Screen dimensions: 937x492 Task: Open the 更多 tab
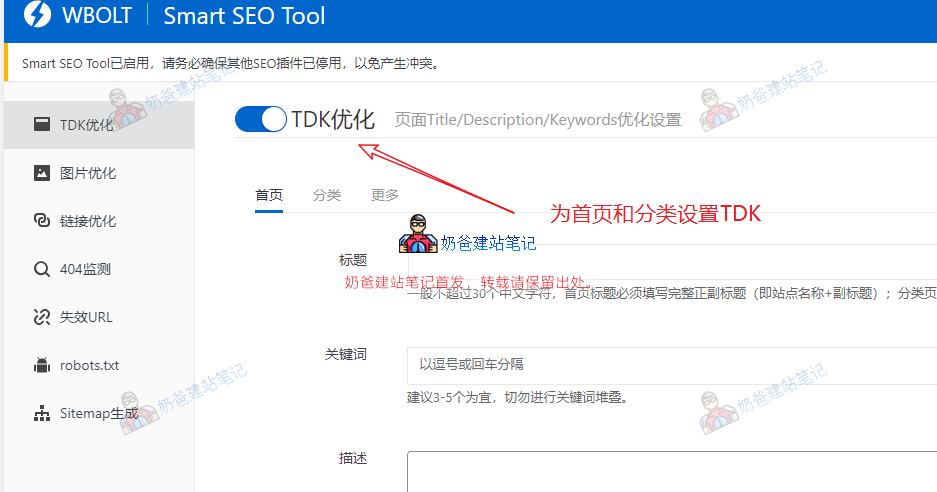click(x=385, y=195)
